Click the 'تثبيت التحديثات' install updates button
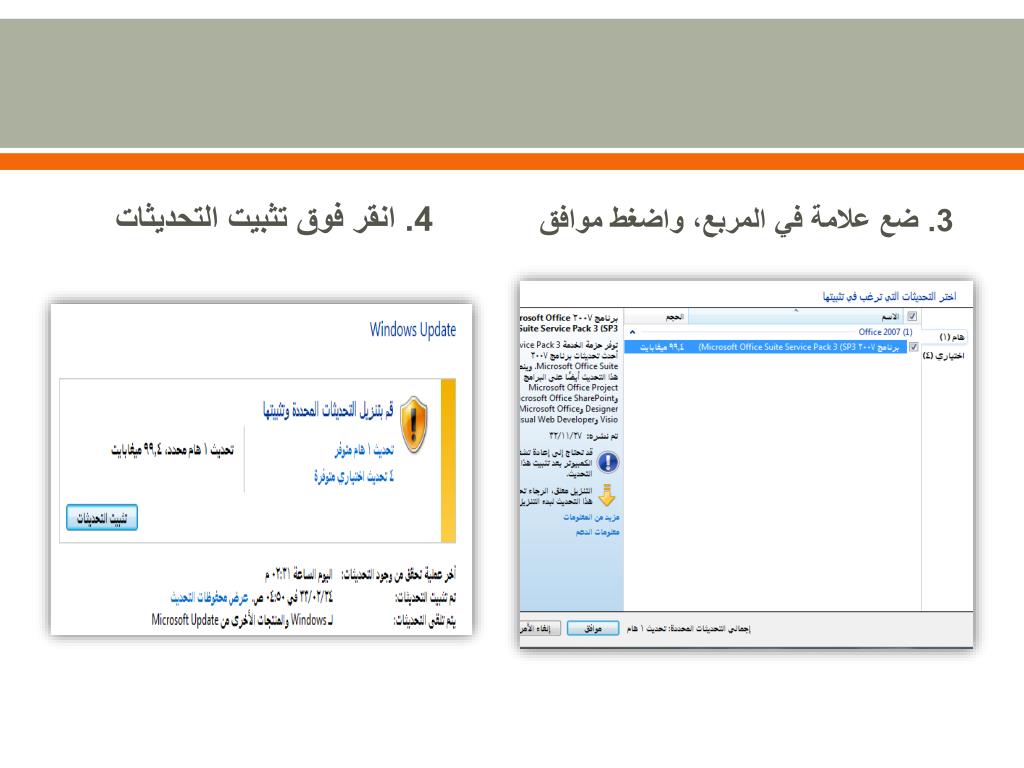1024x768 pixels. pos(102,518)
